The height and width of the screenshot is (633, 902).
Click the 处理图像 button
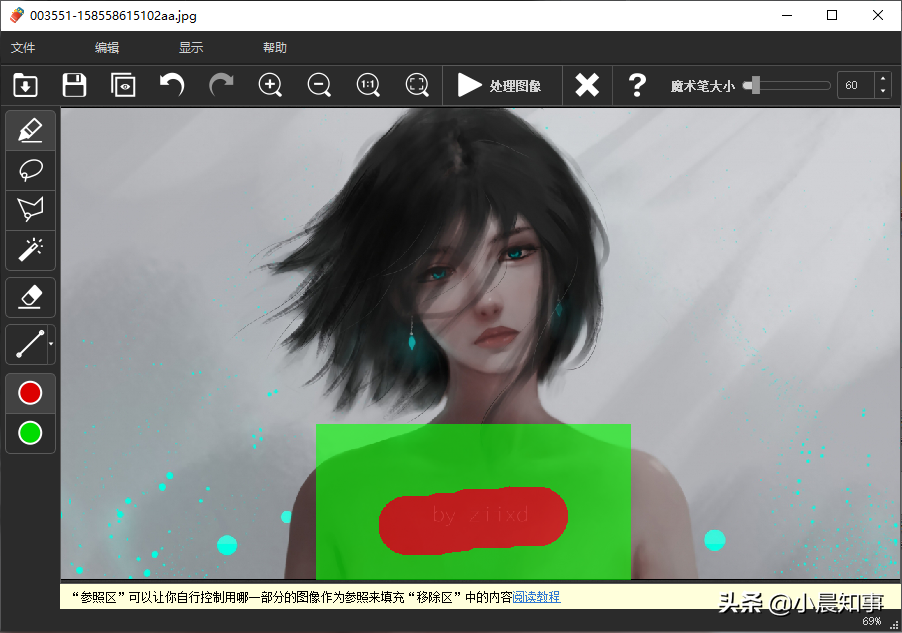click(500, 86)
